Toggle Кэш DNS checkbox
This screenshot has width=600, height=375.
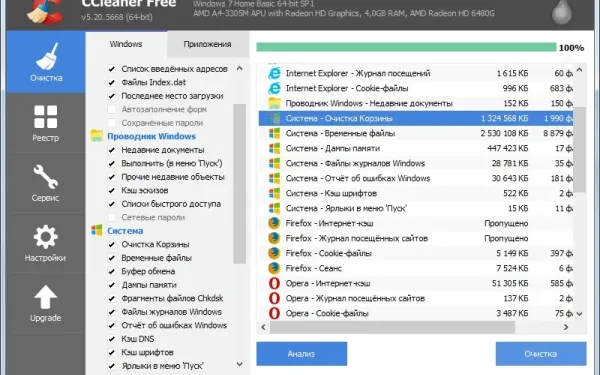[111, 339]
